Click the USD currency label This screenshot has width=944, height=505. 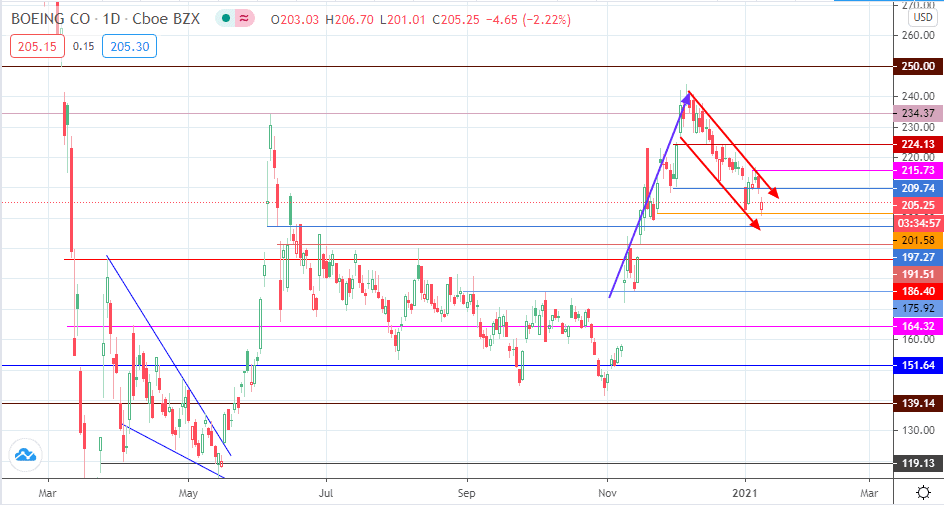click(x=922, y=17)
